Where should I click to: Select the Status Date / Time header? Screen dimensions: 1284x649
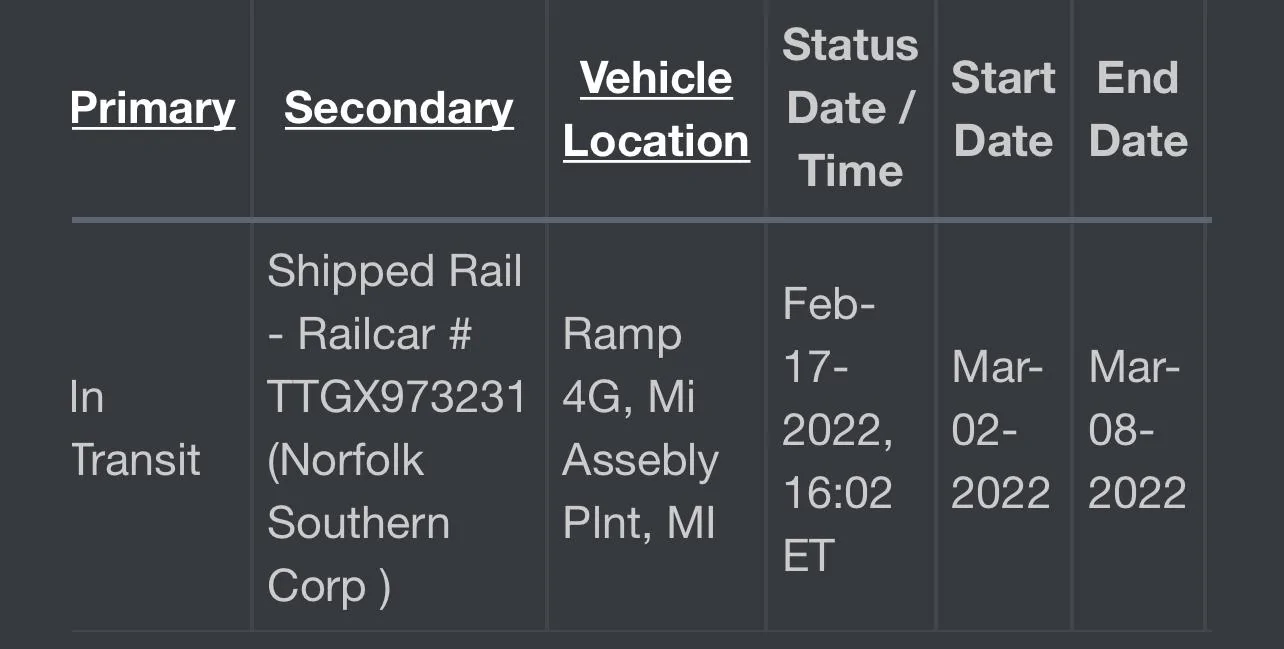click(x=850, y=108)
